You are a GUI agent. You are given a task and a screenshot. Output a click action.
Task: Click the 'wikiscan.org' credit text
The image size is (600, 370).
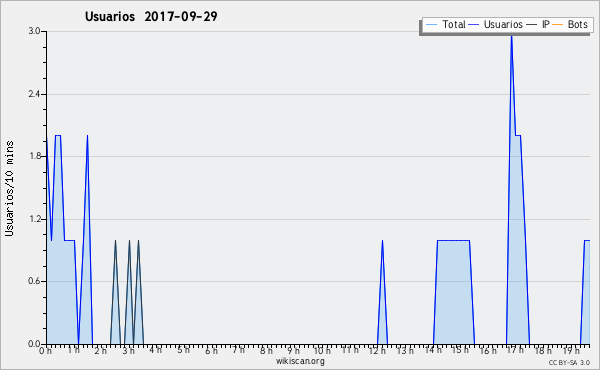(x=300, y=361)
